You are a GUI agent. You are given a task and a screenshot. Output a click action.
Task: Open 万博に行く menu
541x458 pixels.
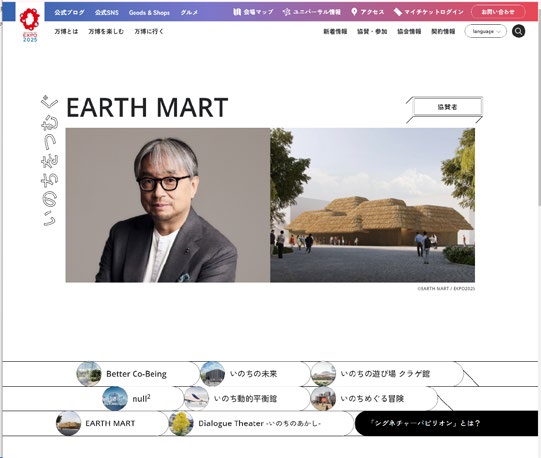pyautogui.click(x=149, y=31)
